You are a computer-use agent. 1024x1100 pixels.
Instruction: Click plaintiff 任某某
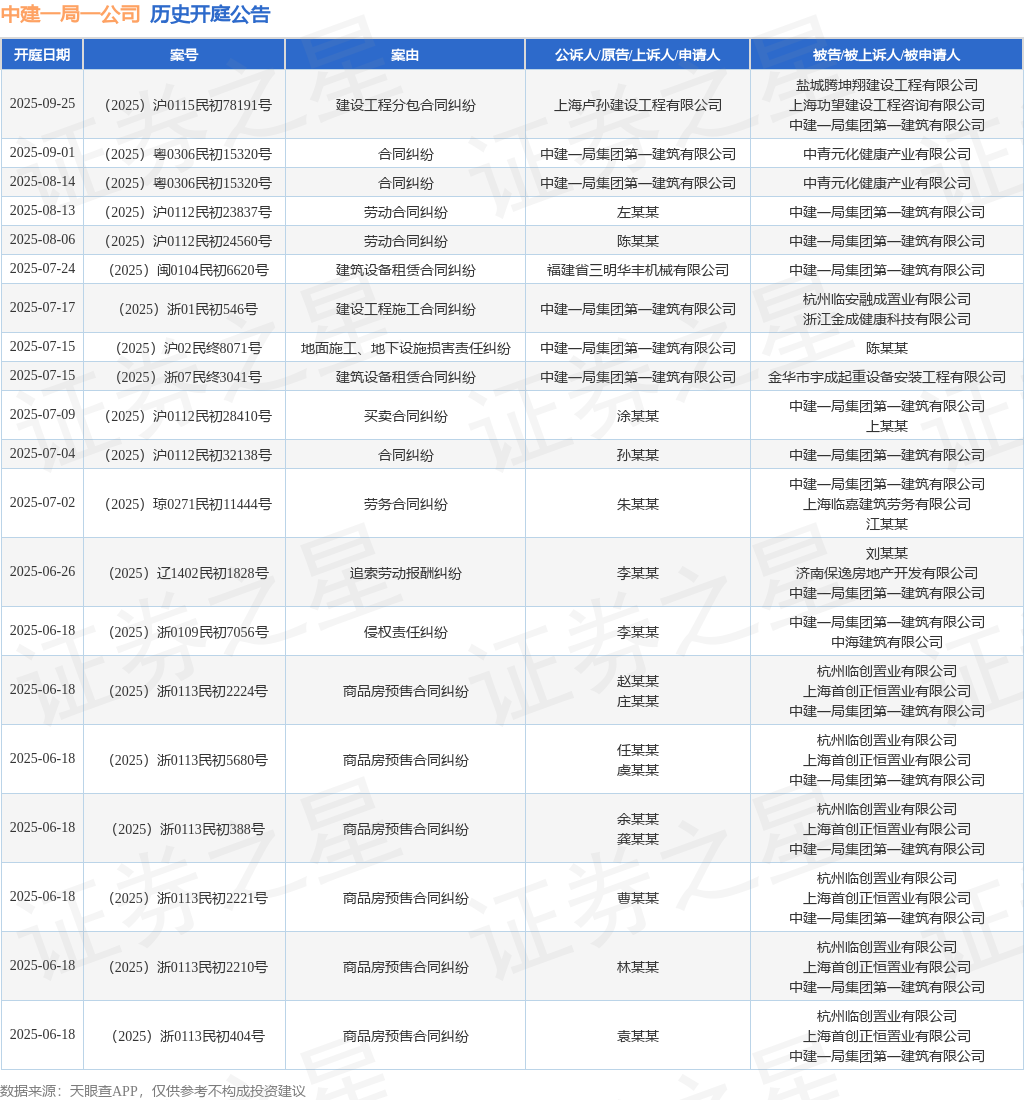tap(638, 750)
